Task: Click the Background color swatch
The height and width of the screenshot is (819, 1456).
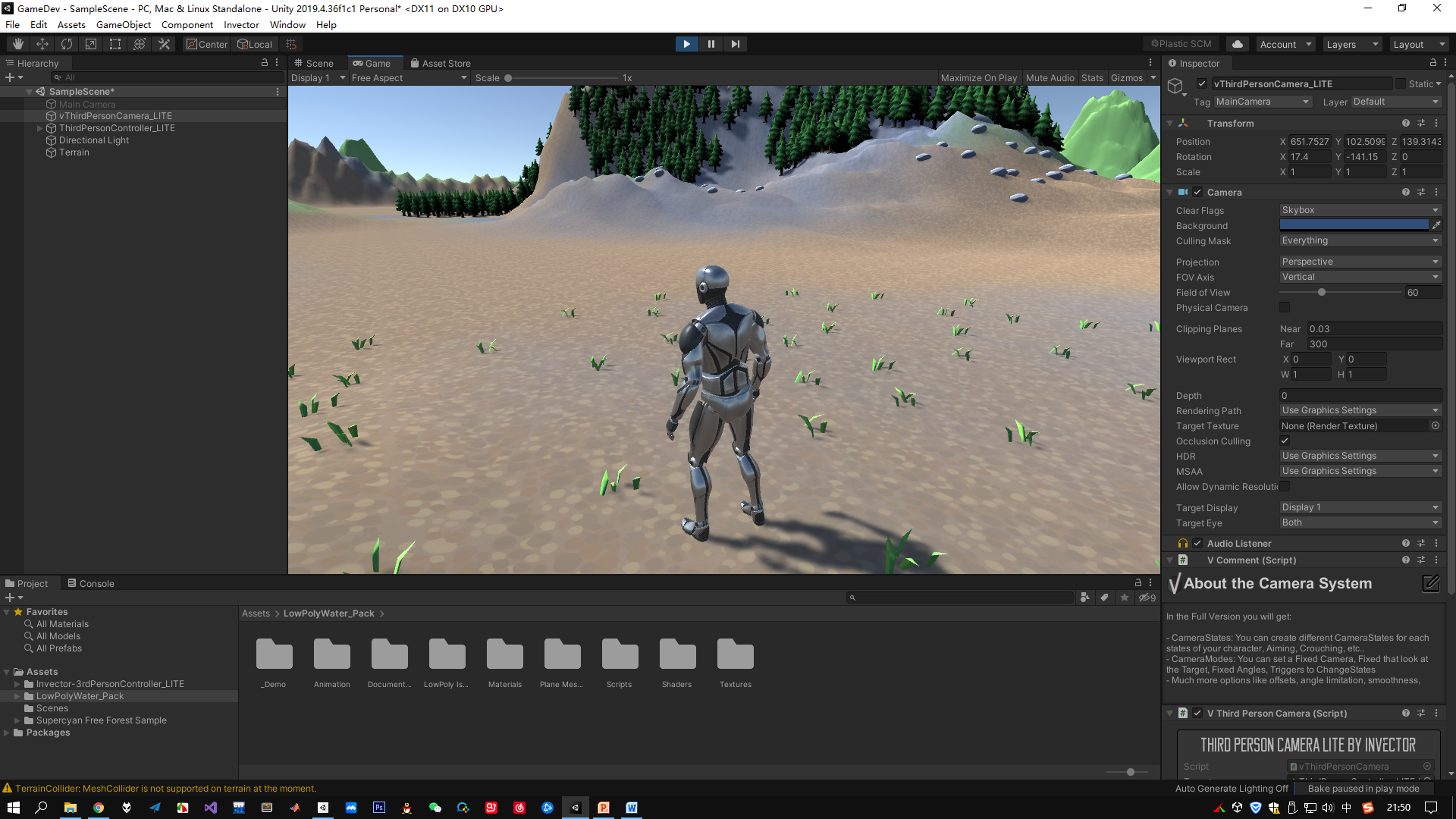Action: pos(1354,225)
